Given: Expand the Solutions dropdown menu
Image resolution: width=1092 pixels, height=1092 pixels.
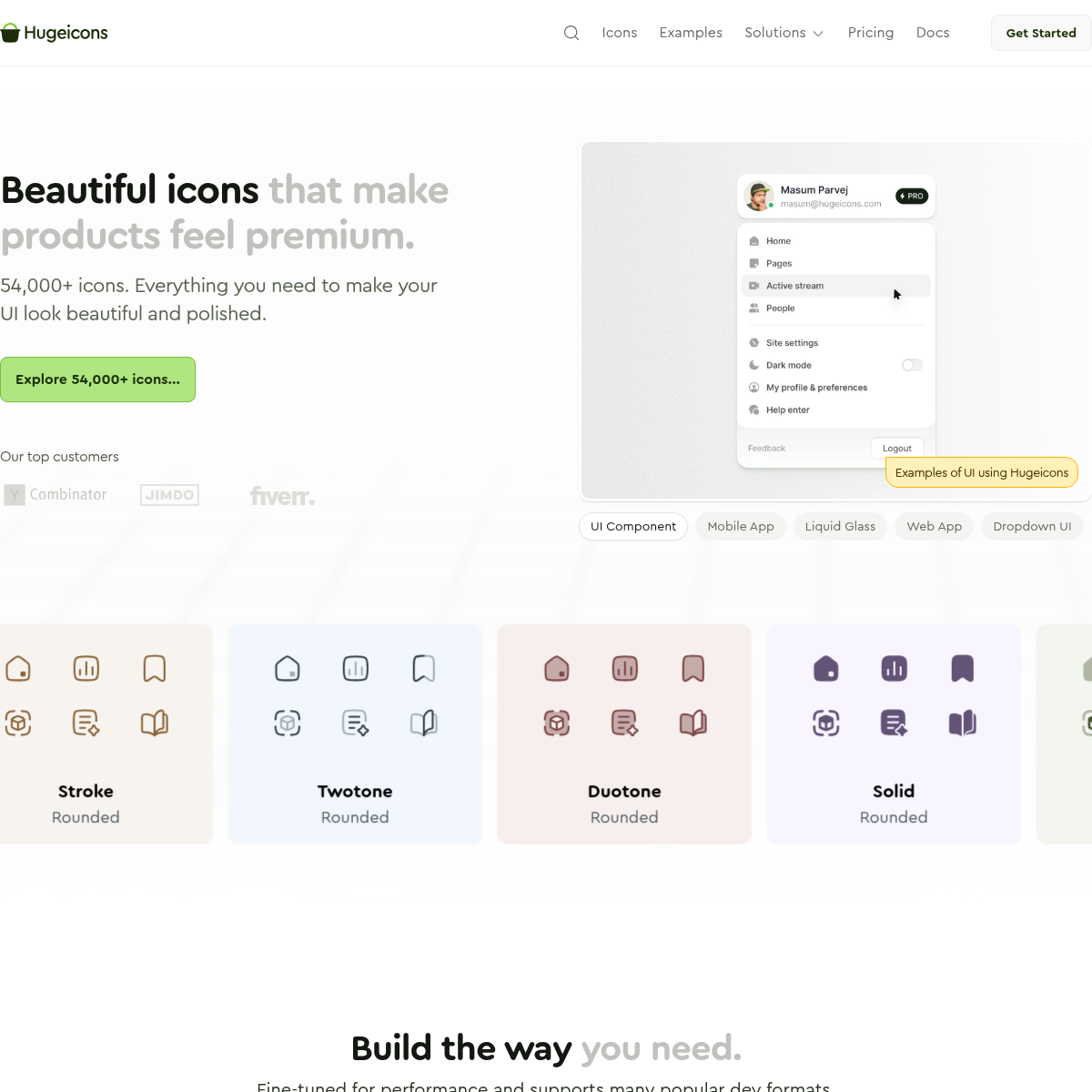Looking at the screenshot, I should [x=784, y=33].
